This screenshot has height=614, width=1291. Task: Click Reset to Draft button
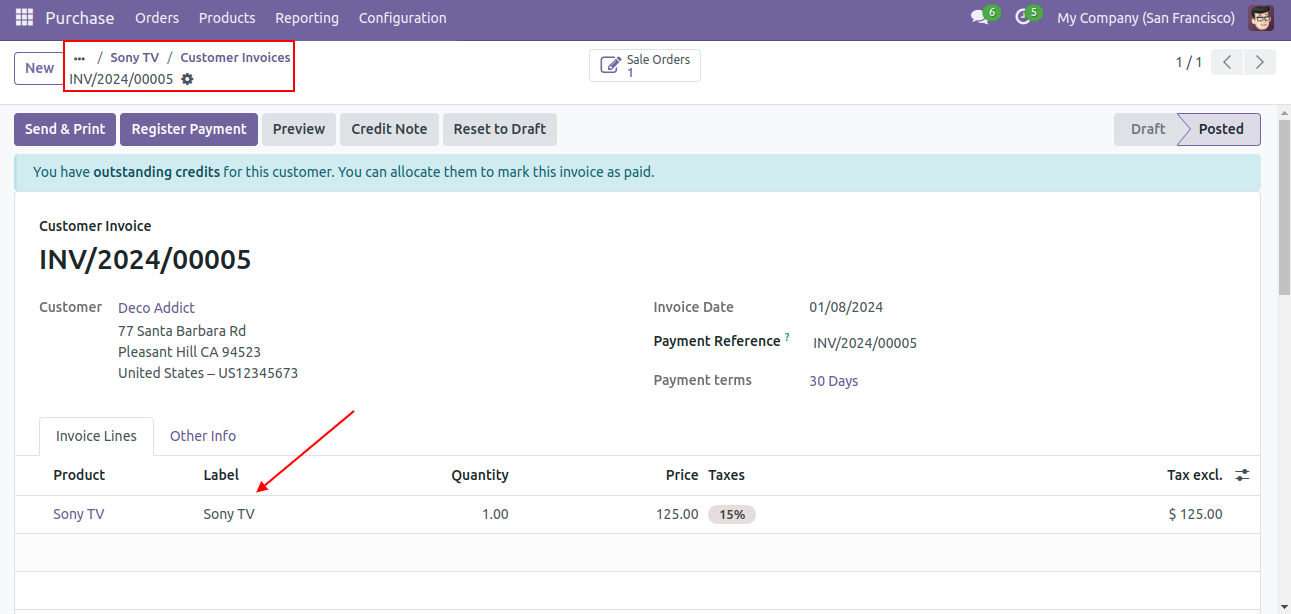click(x=500, y=129)
